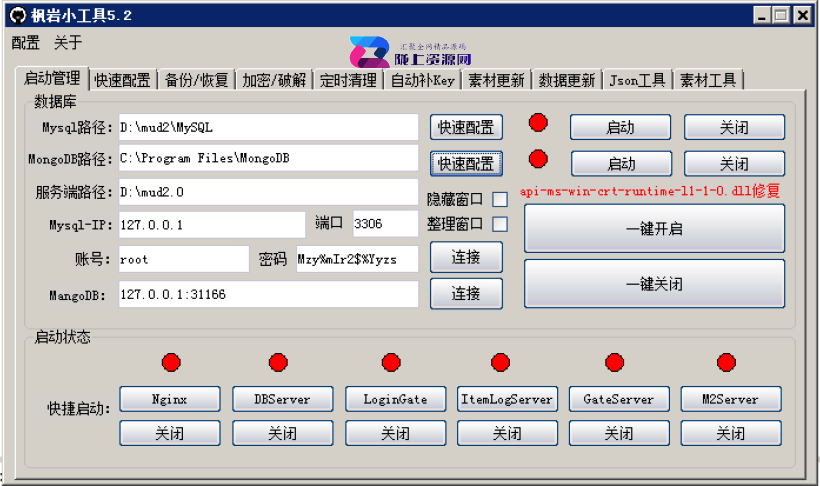Open the 配置 menu
Screen dimensions: 820x486
coord(26,43)
